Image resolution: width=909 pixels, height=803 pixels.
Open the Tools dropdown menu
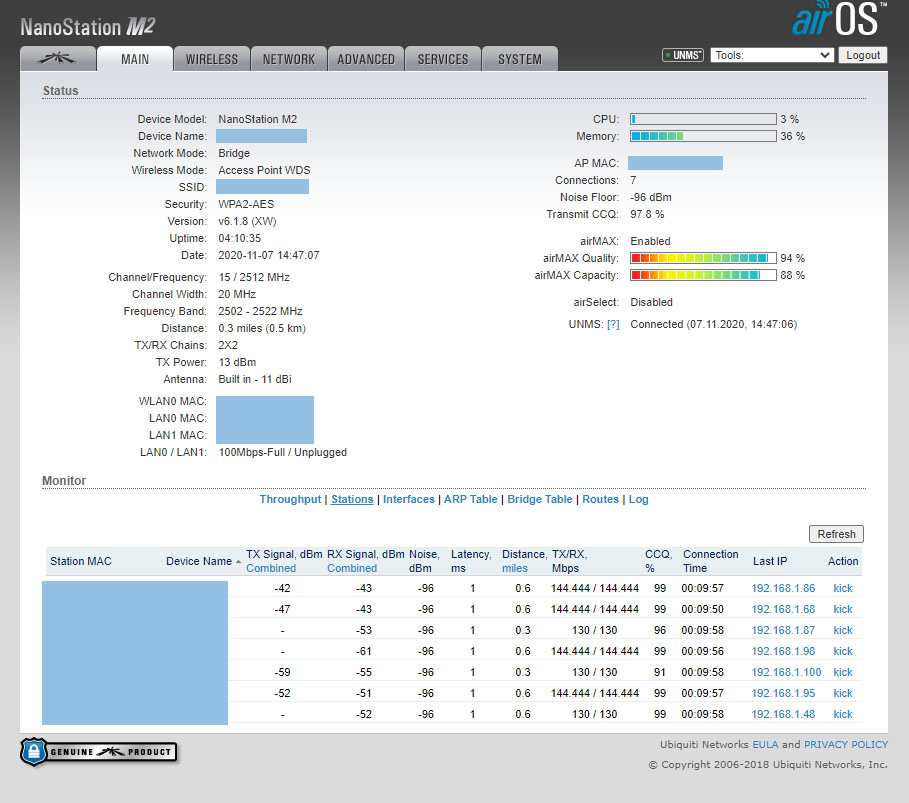coord(771,56)
